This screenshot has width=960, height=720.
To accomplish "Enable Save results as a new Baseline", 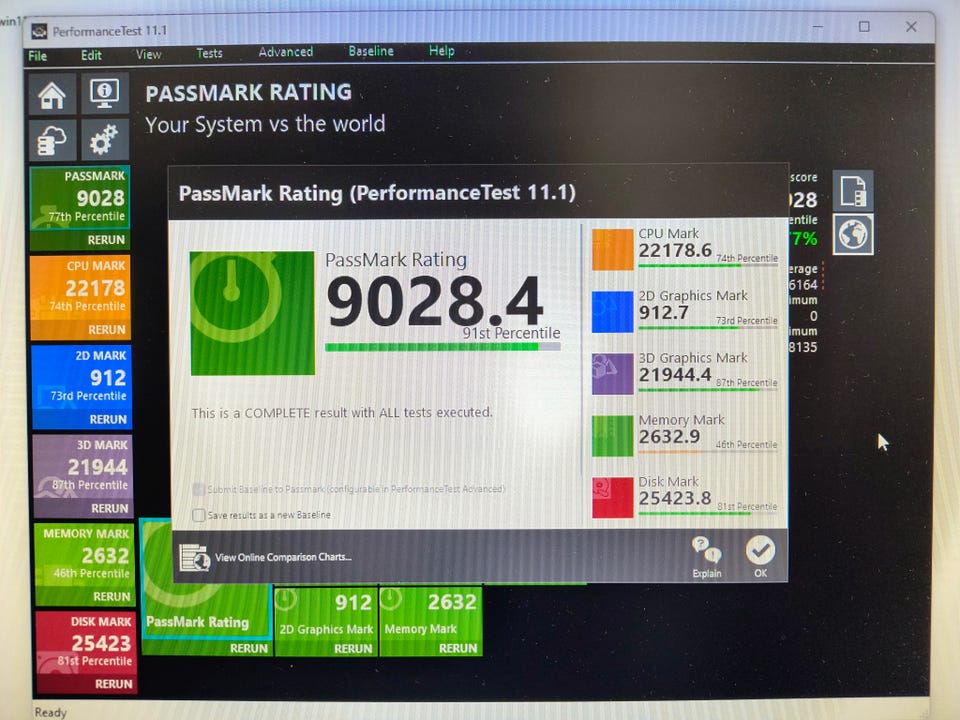I will coord(198,515).
